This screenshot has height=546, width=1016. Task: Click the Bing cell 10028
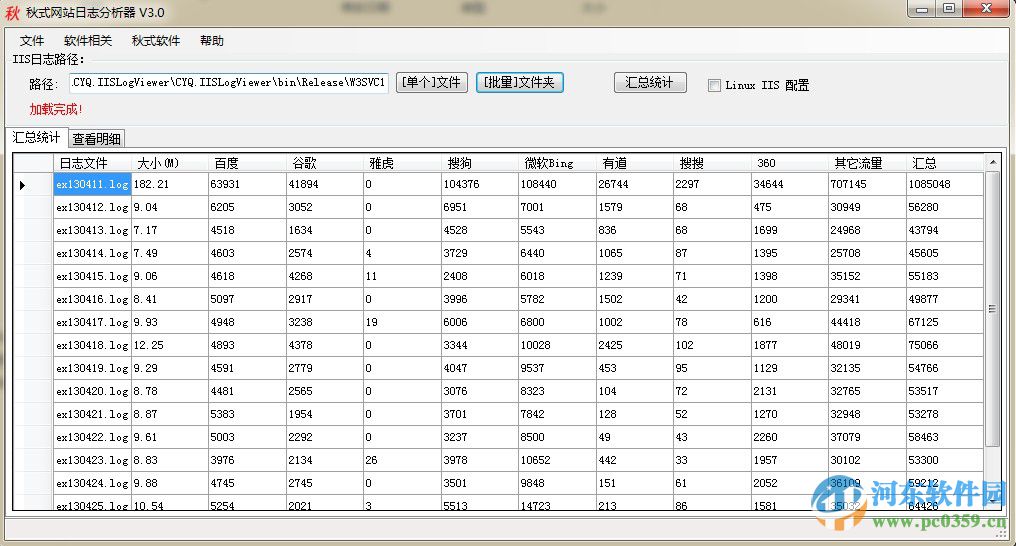tap(557, 345)
